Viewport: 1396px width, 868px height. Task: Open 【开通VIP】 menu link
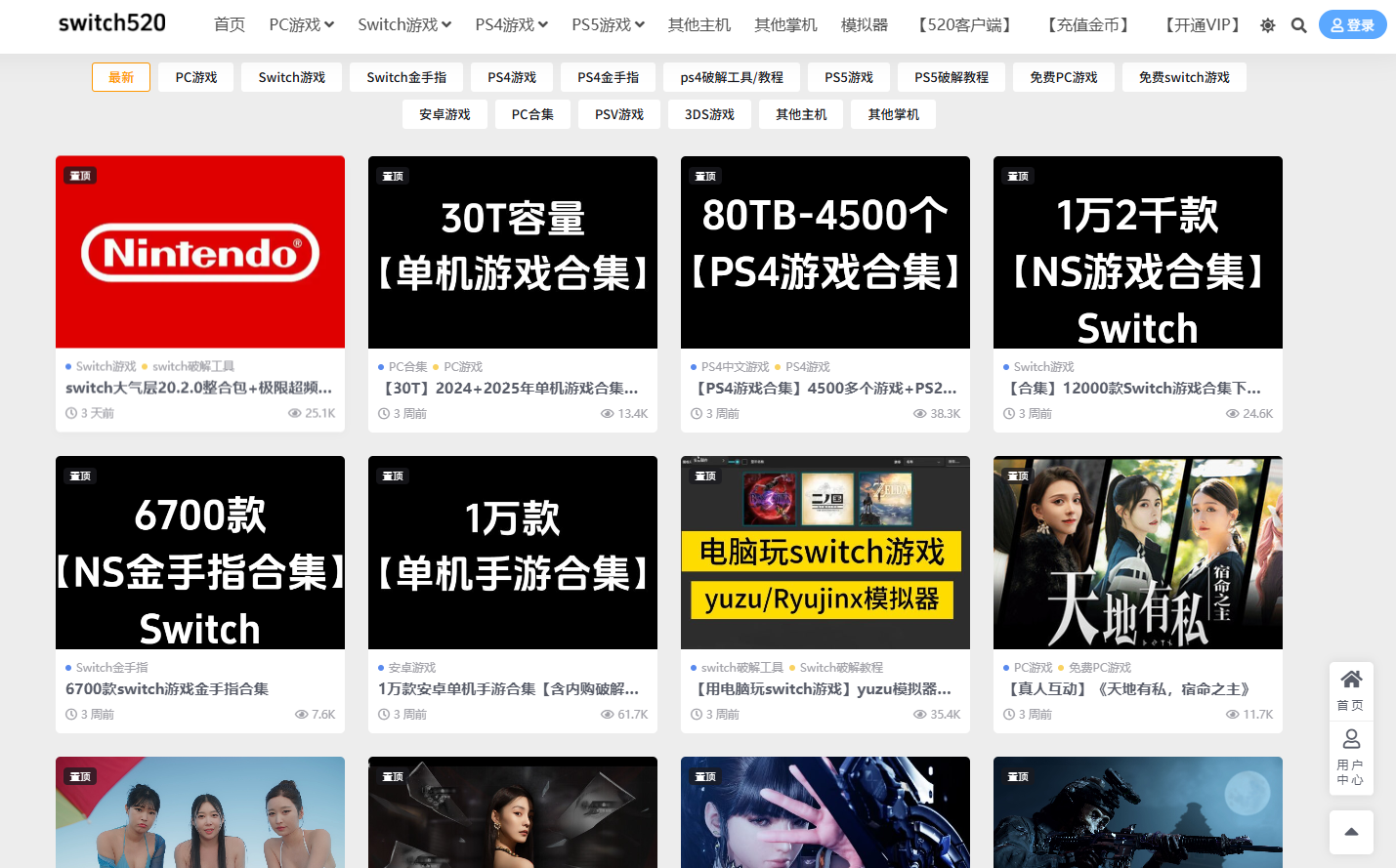click(1203, 24)
